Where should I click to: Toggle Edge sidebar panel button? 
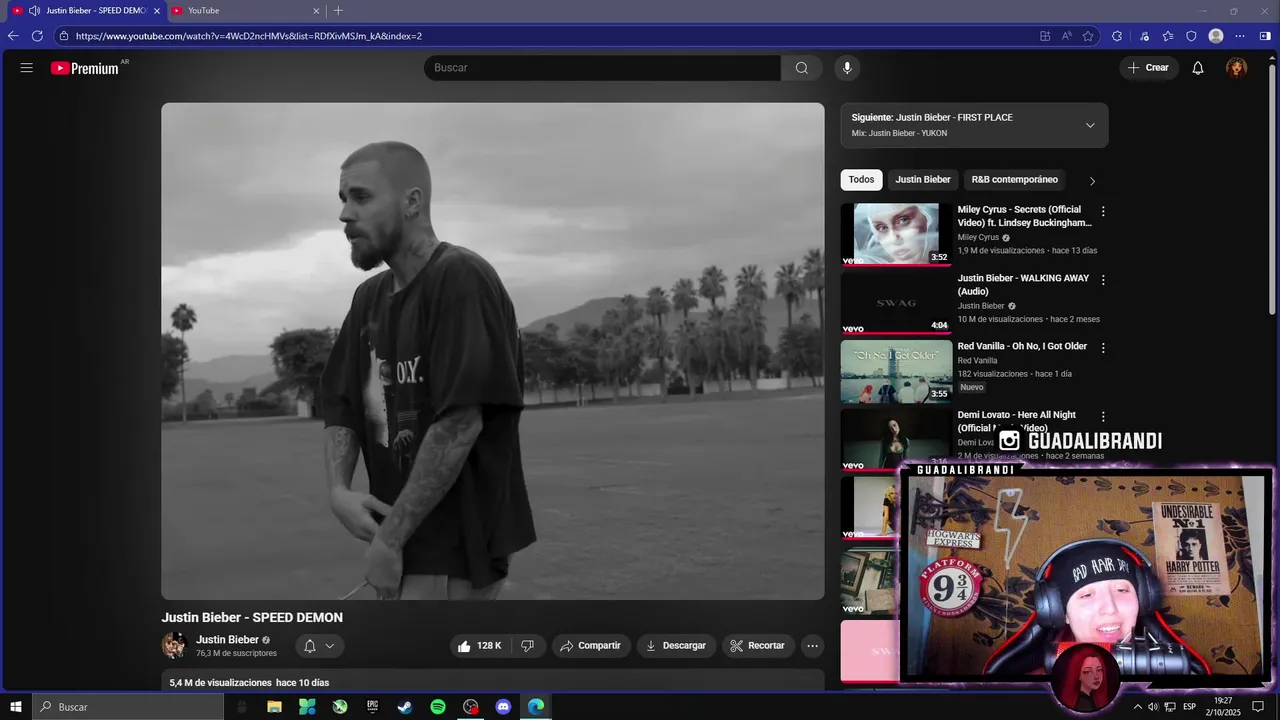click(1265, 36)
